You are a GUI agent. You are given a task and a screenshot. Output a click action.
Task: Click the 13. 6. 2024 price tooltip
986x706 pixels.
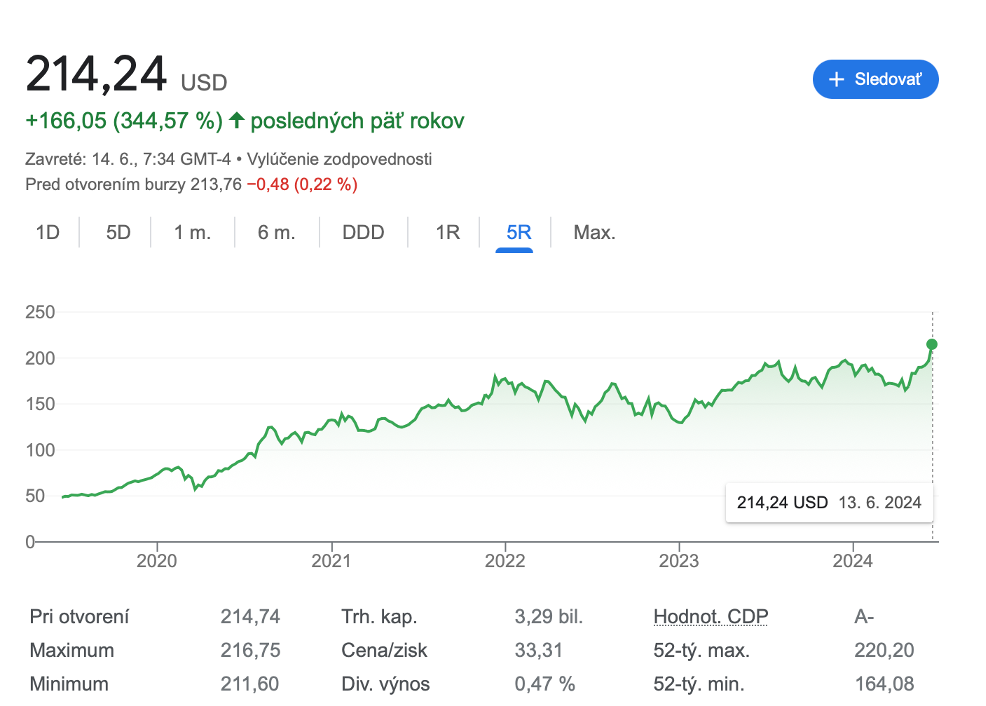tap(828, 502)
